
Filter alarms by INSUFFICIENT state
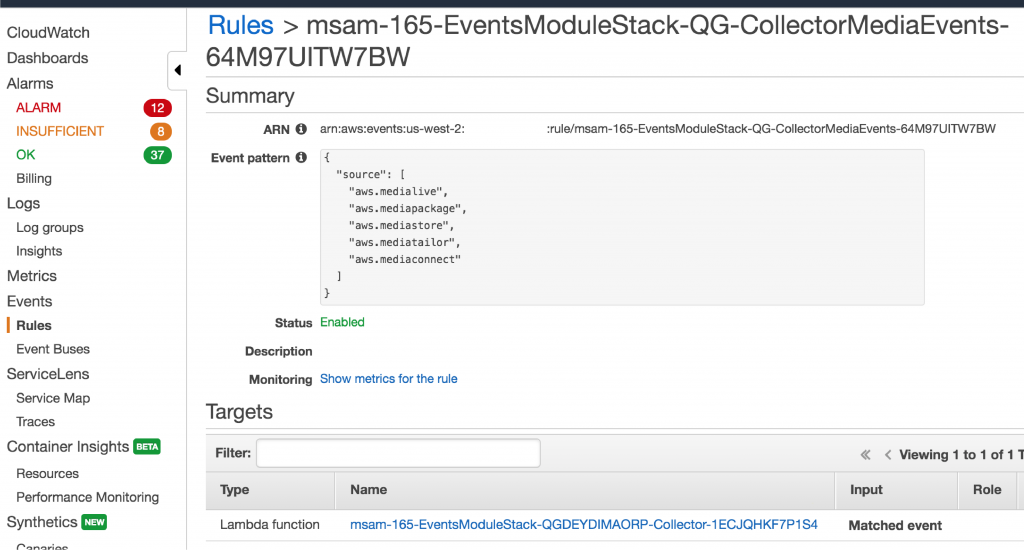pyautogui.click(x=60, y=131)
